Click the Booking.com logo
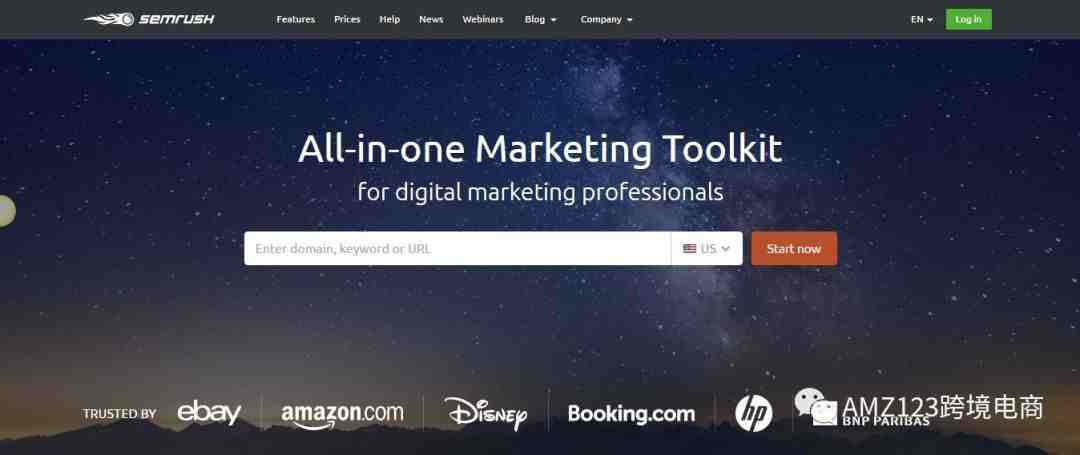 [632, 414]
